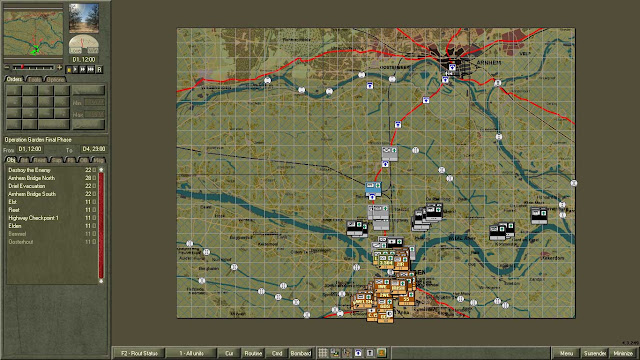This screenshot has height=360, width=640.
Task: Click the Cmd button
Action: 277,353
